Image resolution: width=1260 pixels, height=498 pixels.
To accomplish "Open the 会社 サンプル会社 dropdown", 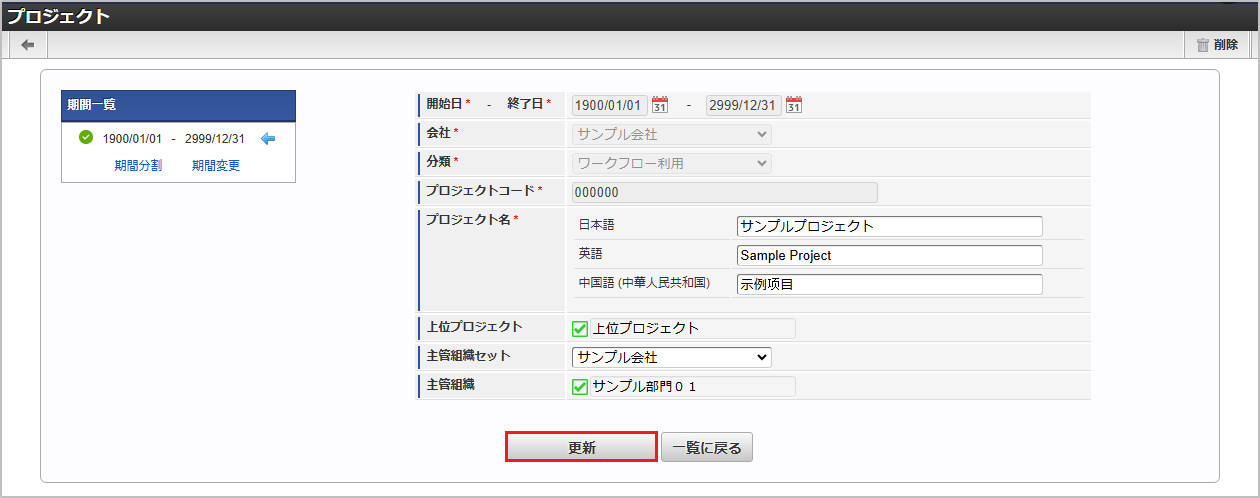I will (x=671, y=134).
